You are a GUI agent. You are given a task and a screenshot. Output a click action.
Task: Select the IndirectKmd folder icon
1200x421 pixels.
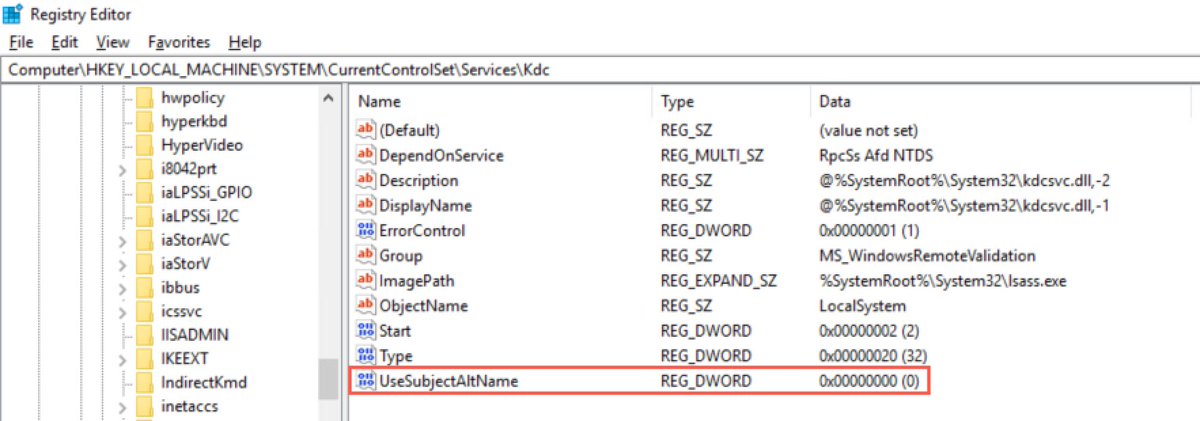click(144, 383)
